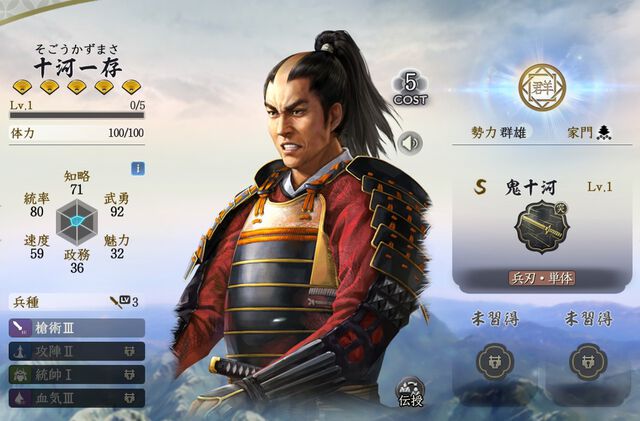Select the first locked 未習得 skill slot

pos(495,362)
